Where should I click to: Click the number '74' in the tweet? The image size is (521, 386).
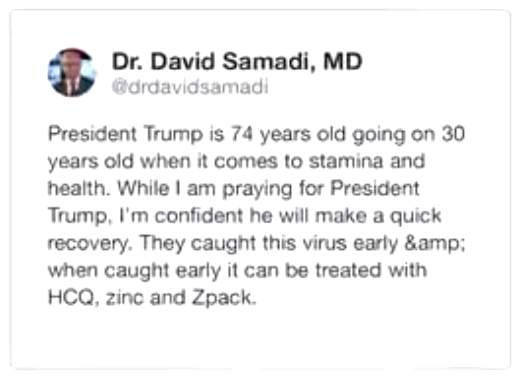pyautogui.click(x=242, y=134)
